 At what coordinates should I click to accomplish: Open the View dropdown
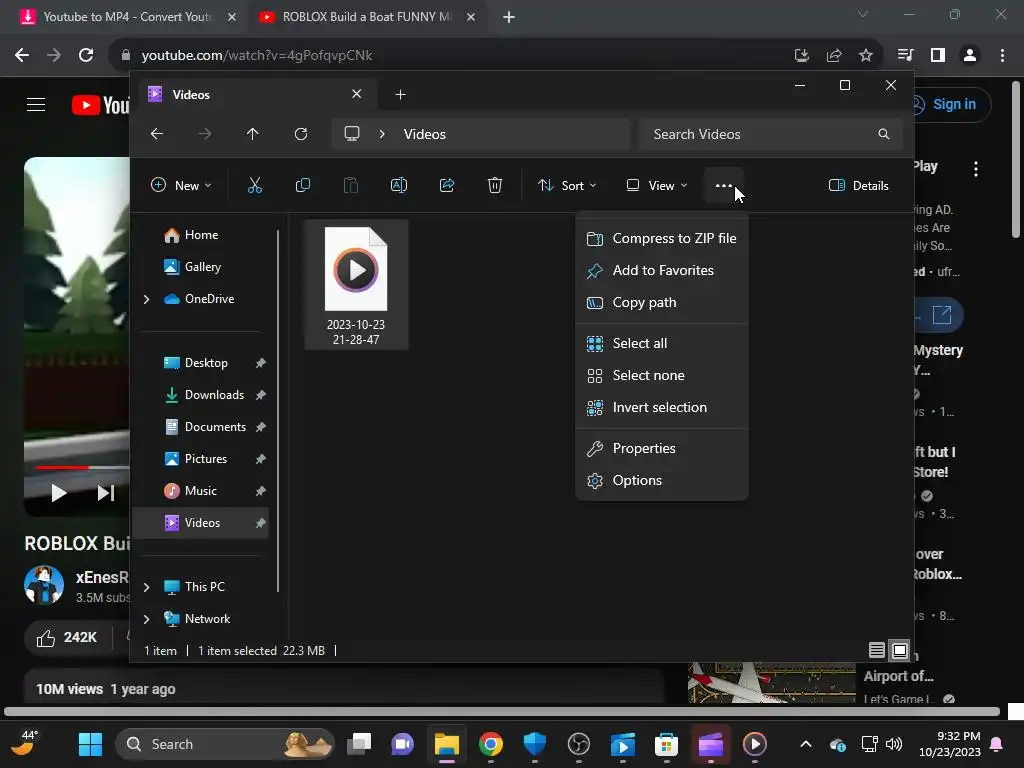click(657, 185)
